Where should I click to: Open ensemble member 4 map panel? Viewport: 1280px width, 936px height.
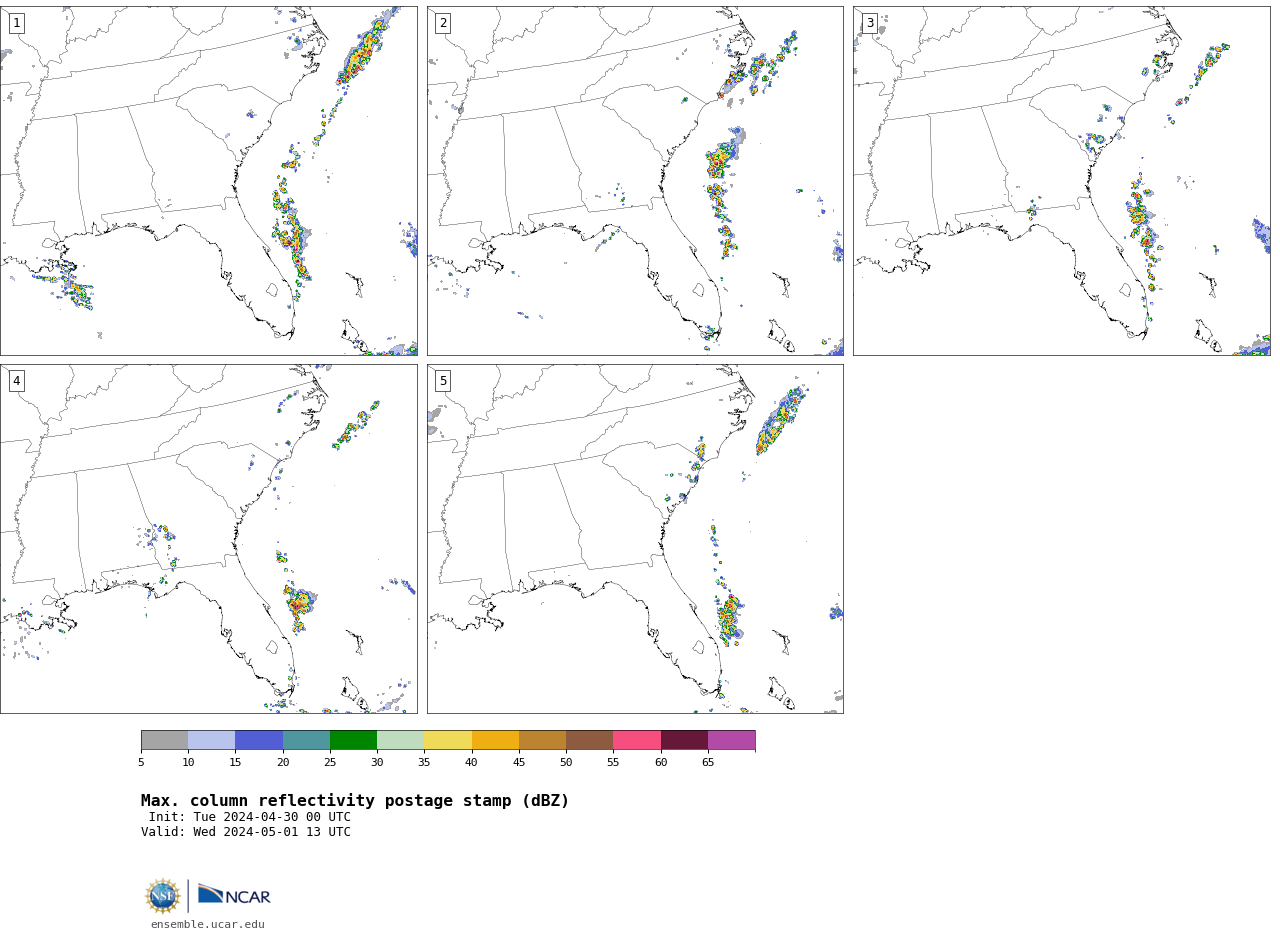click(209, 539)
